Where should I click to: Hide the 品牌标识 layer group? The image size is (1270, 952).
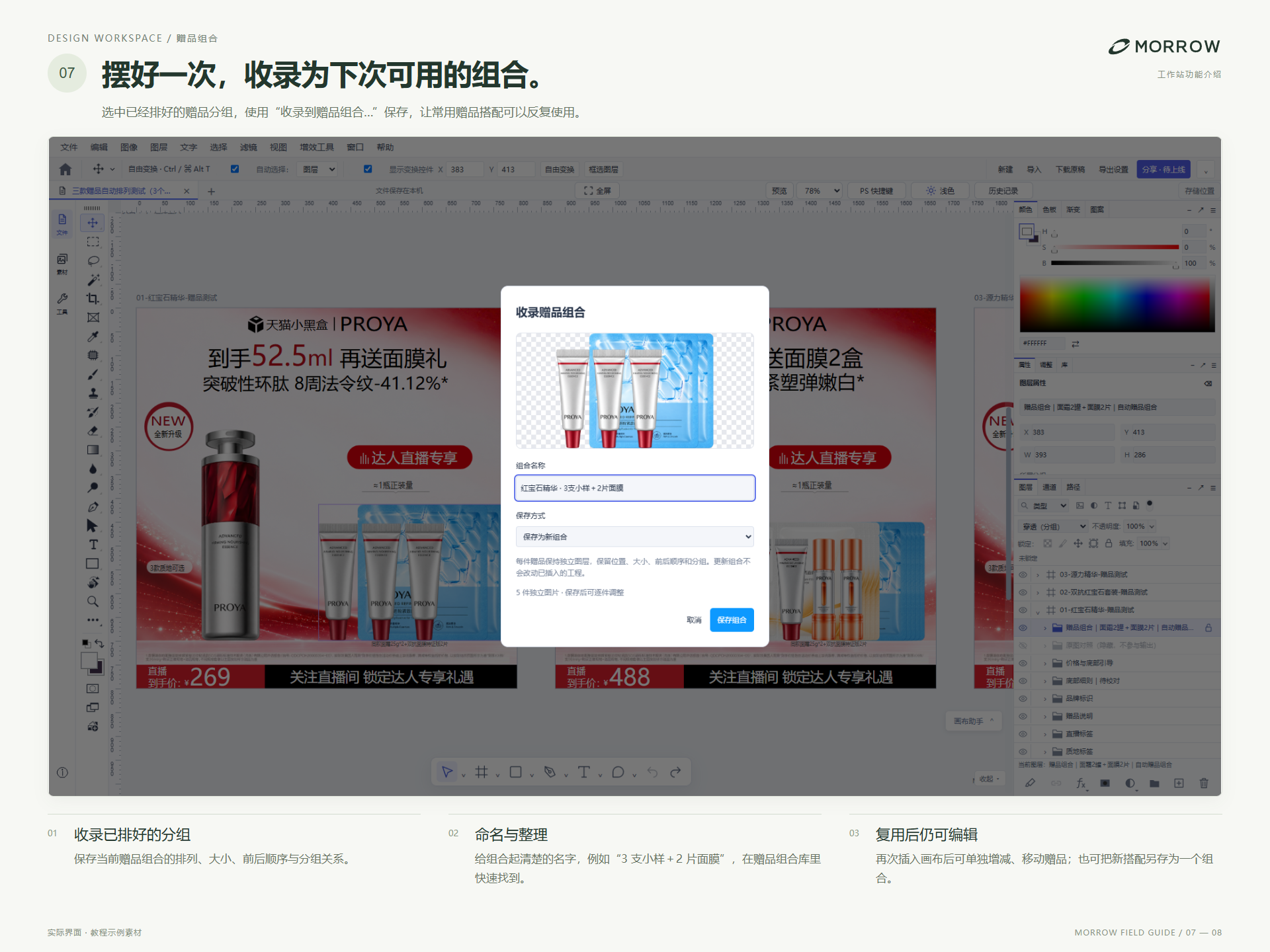1023,698
